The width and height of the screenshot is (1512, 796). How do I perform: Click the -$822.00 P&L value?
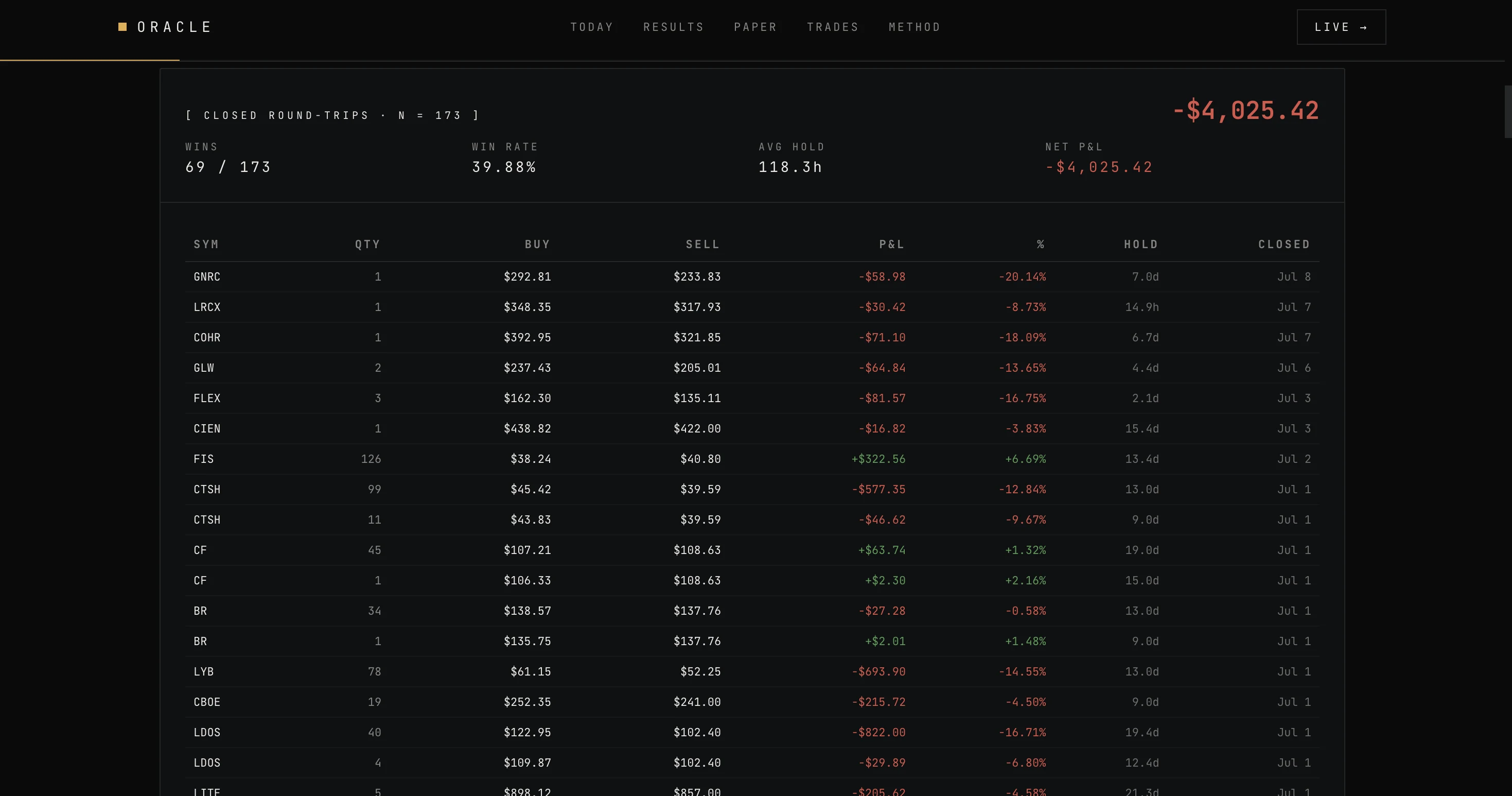coord(878,733)
